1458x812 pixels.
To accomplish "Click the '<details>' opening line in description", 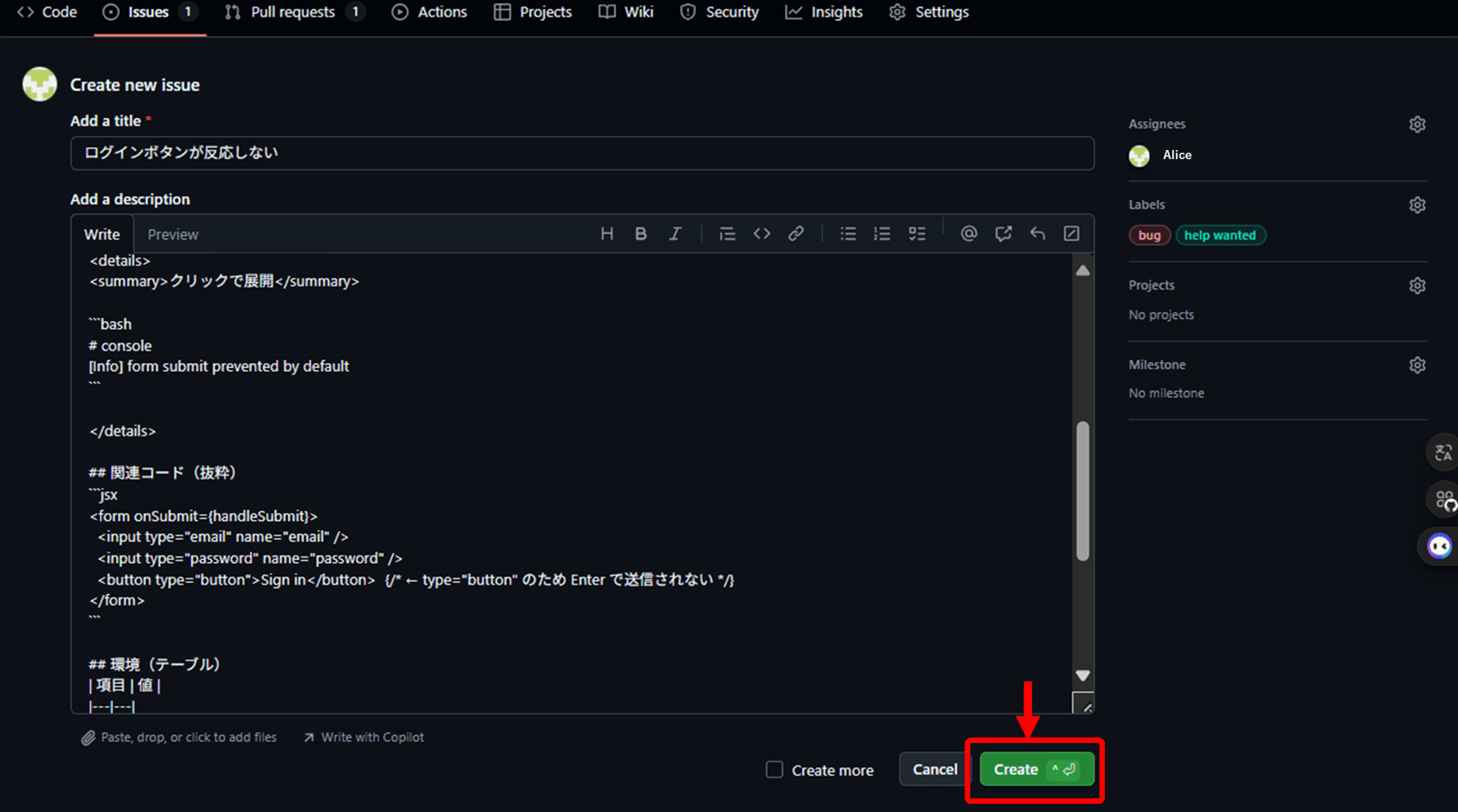I will [119, 261].
